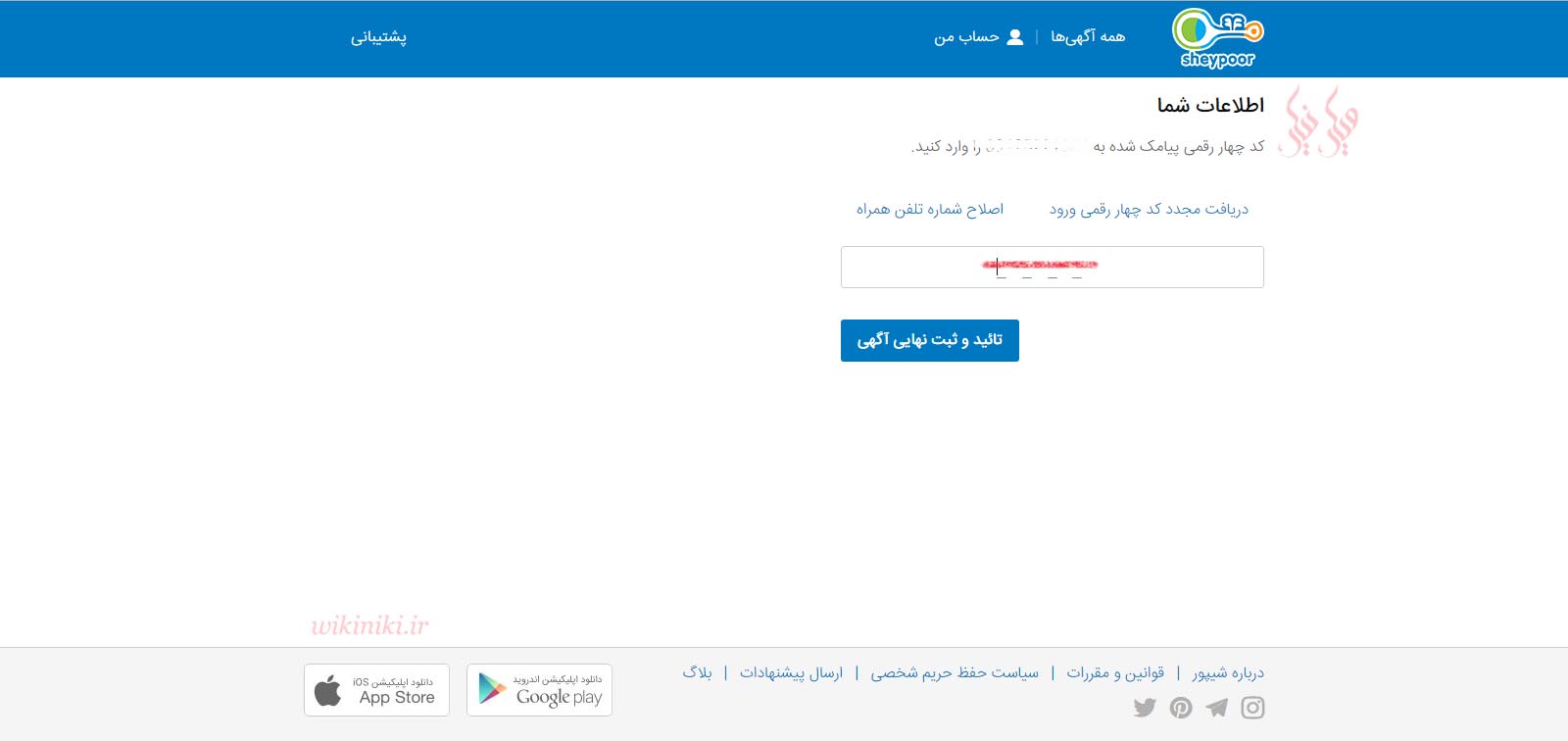Focus the four-digit code input field
The height and width of the screenshot is (741, 1568).
[1052, 268]
